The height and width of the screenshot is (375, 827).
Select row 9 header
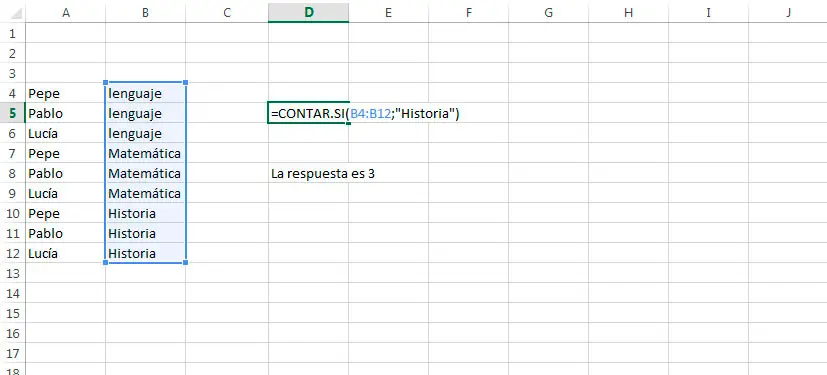[x=13, y=194]
